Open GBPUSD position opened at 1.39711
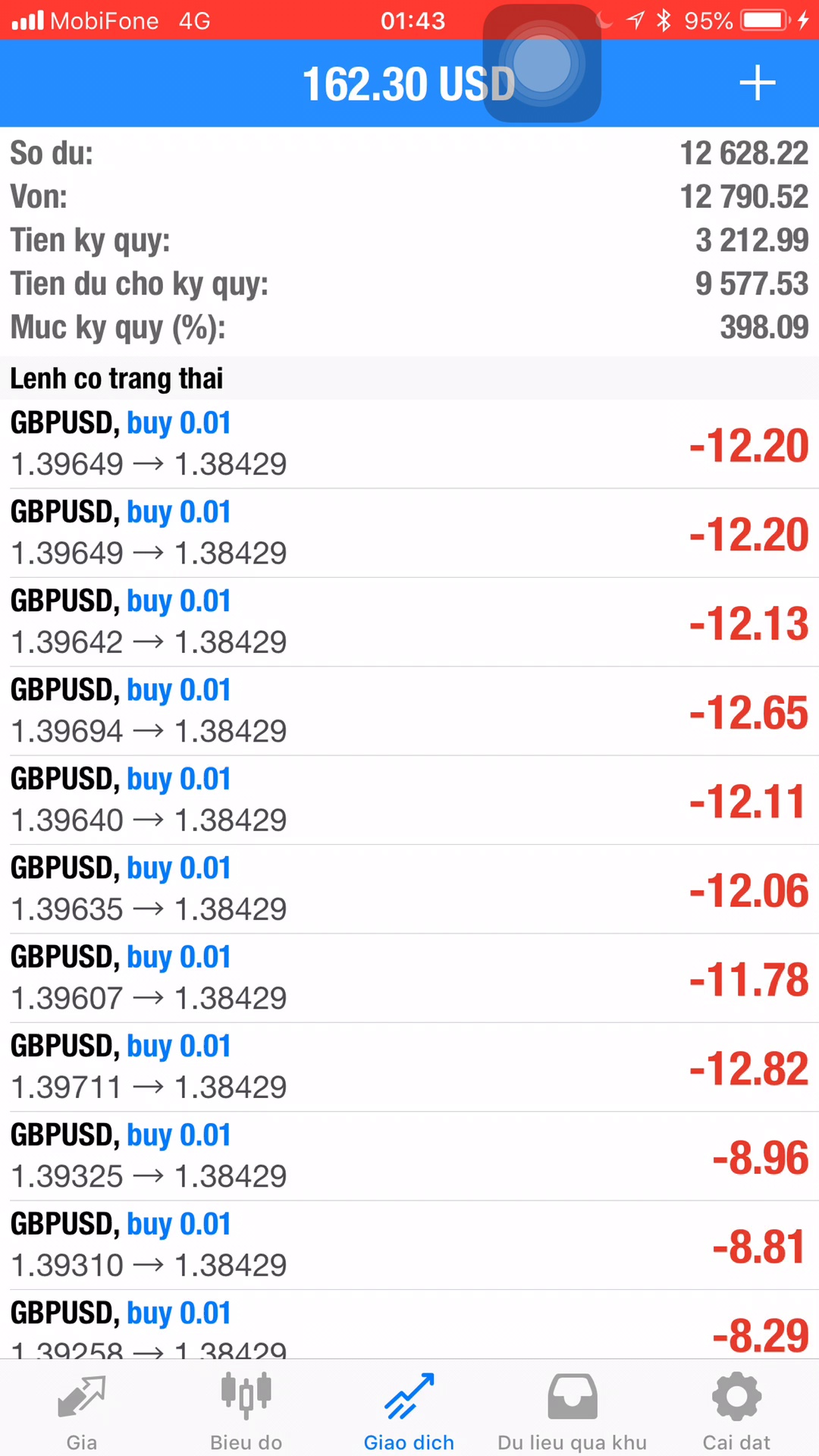 tap(409, 1067)
